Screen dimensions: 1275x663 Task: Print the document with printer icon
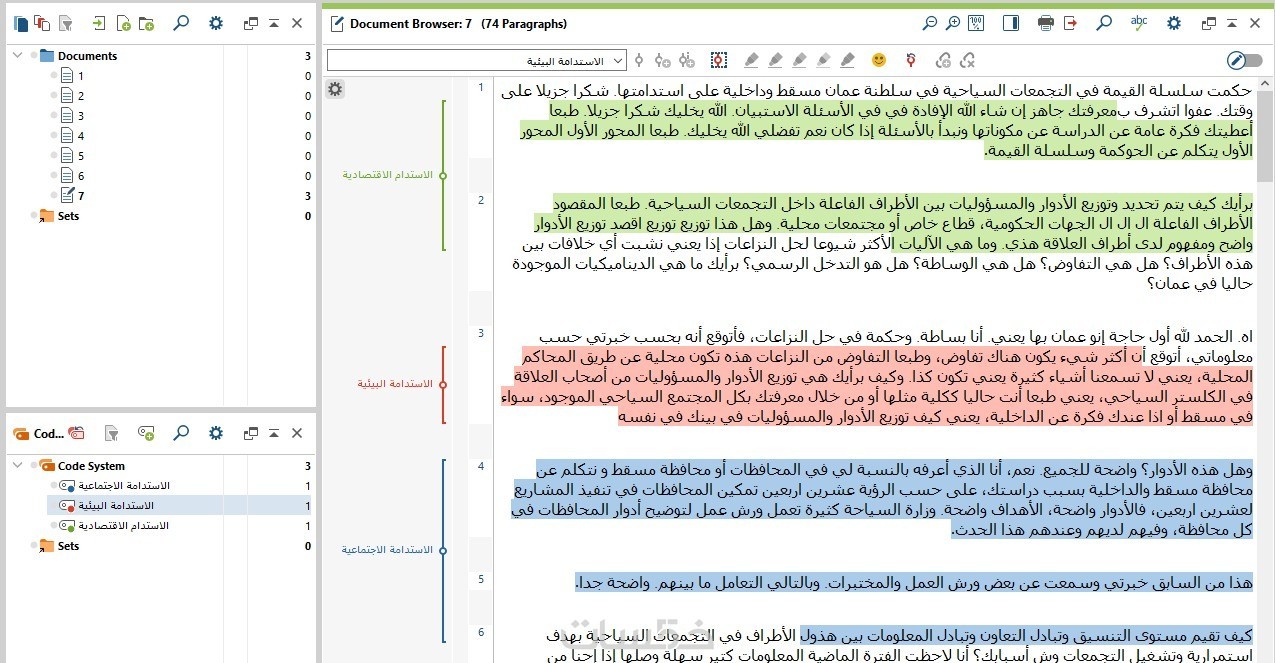pos(1046,23)
